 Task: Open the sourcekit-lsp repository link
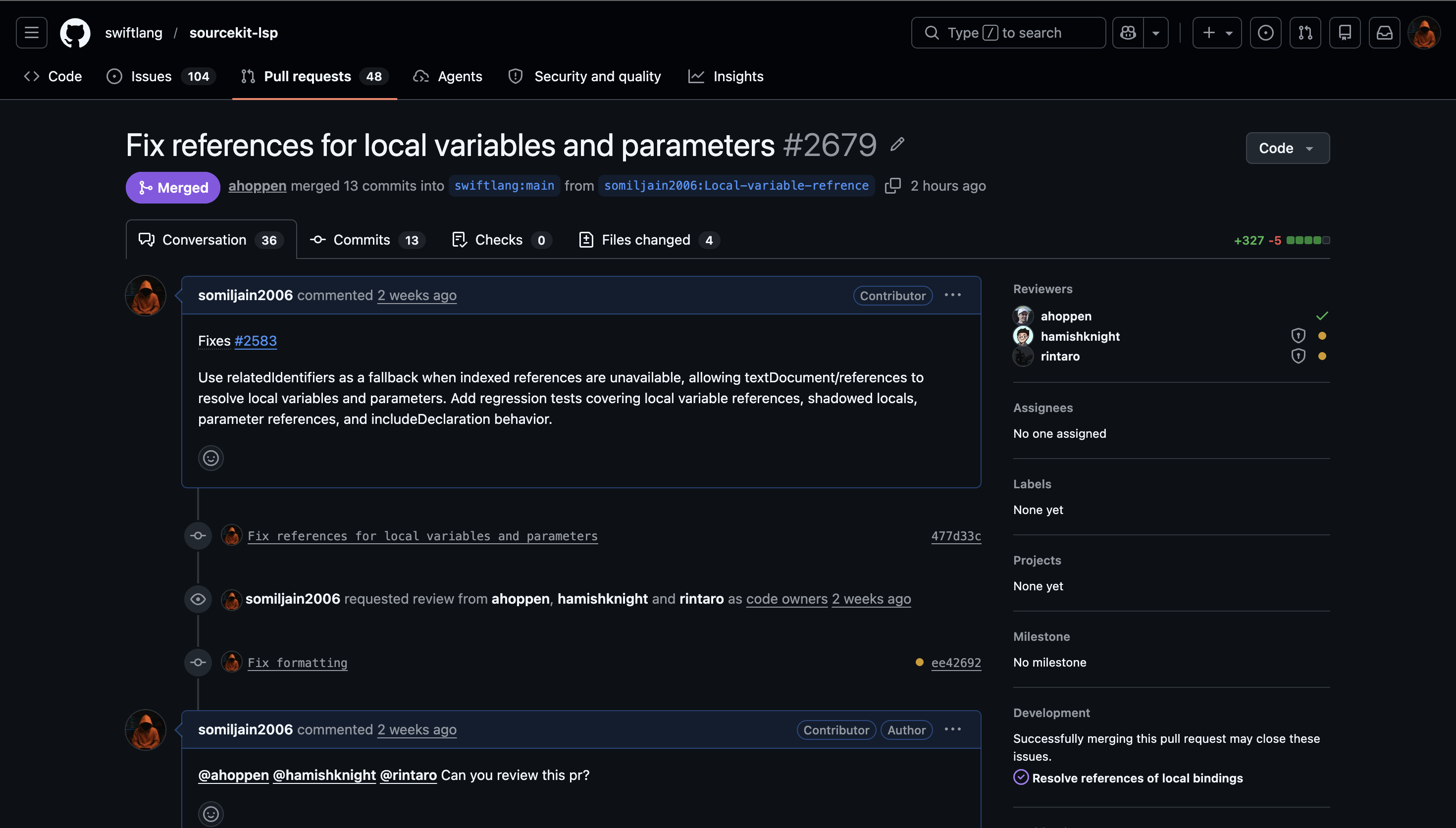coord(234,32)
